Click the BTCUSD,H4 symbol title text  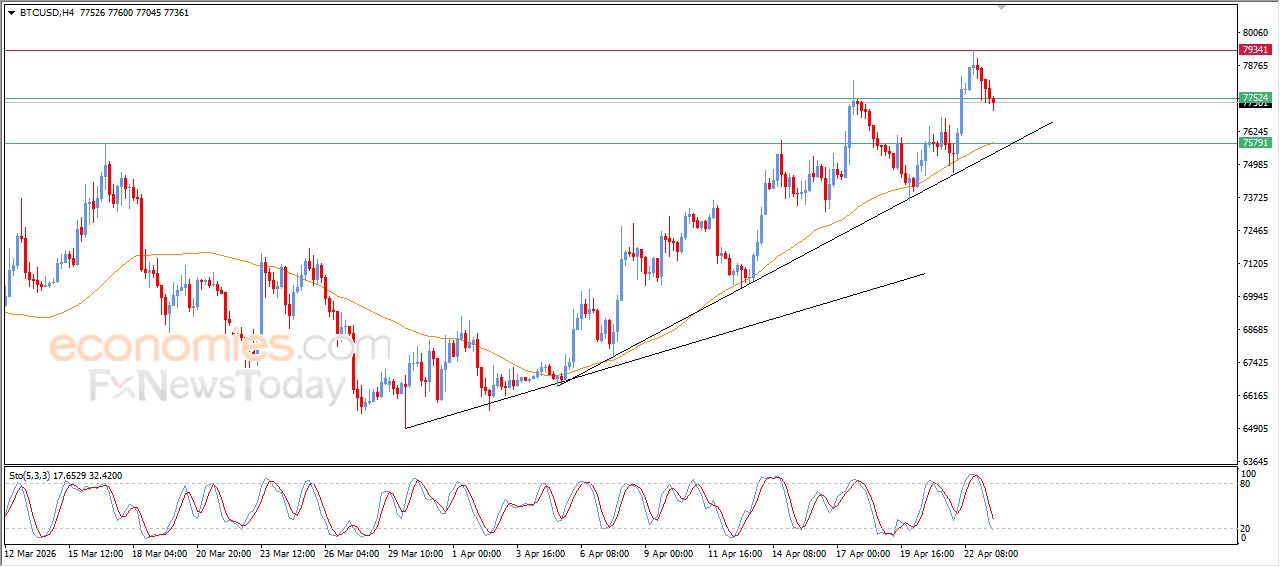[x=47, y=13]
